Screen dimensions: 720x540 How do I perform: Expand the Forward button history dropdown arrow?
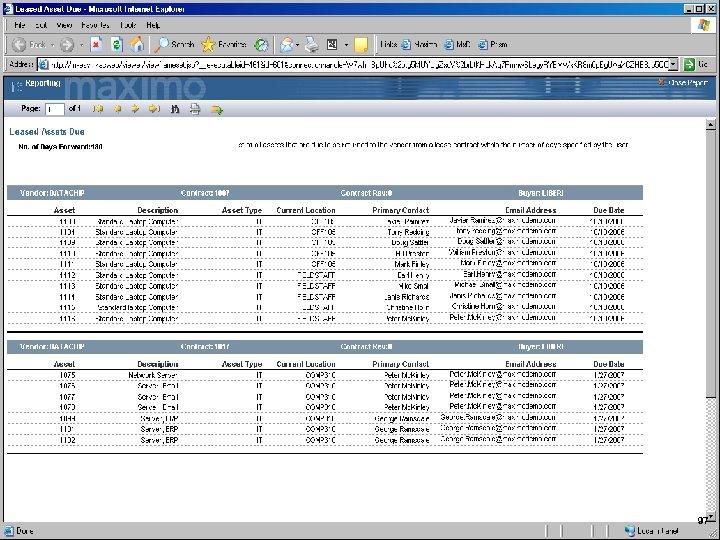(81, 45)
